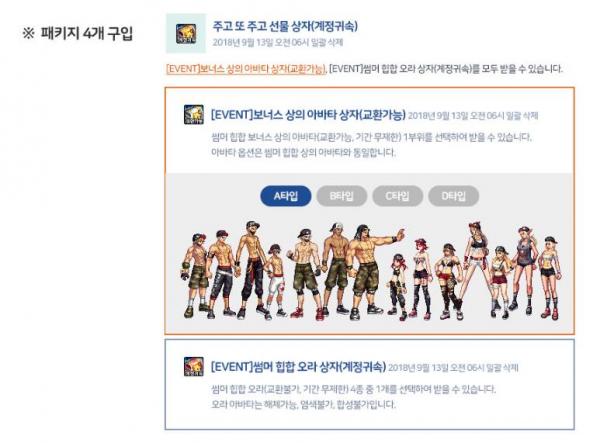600x443 pixels.
Task: Click the 패키지 4개 구입 heading
Action: point(78,34)
